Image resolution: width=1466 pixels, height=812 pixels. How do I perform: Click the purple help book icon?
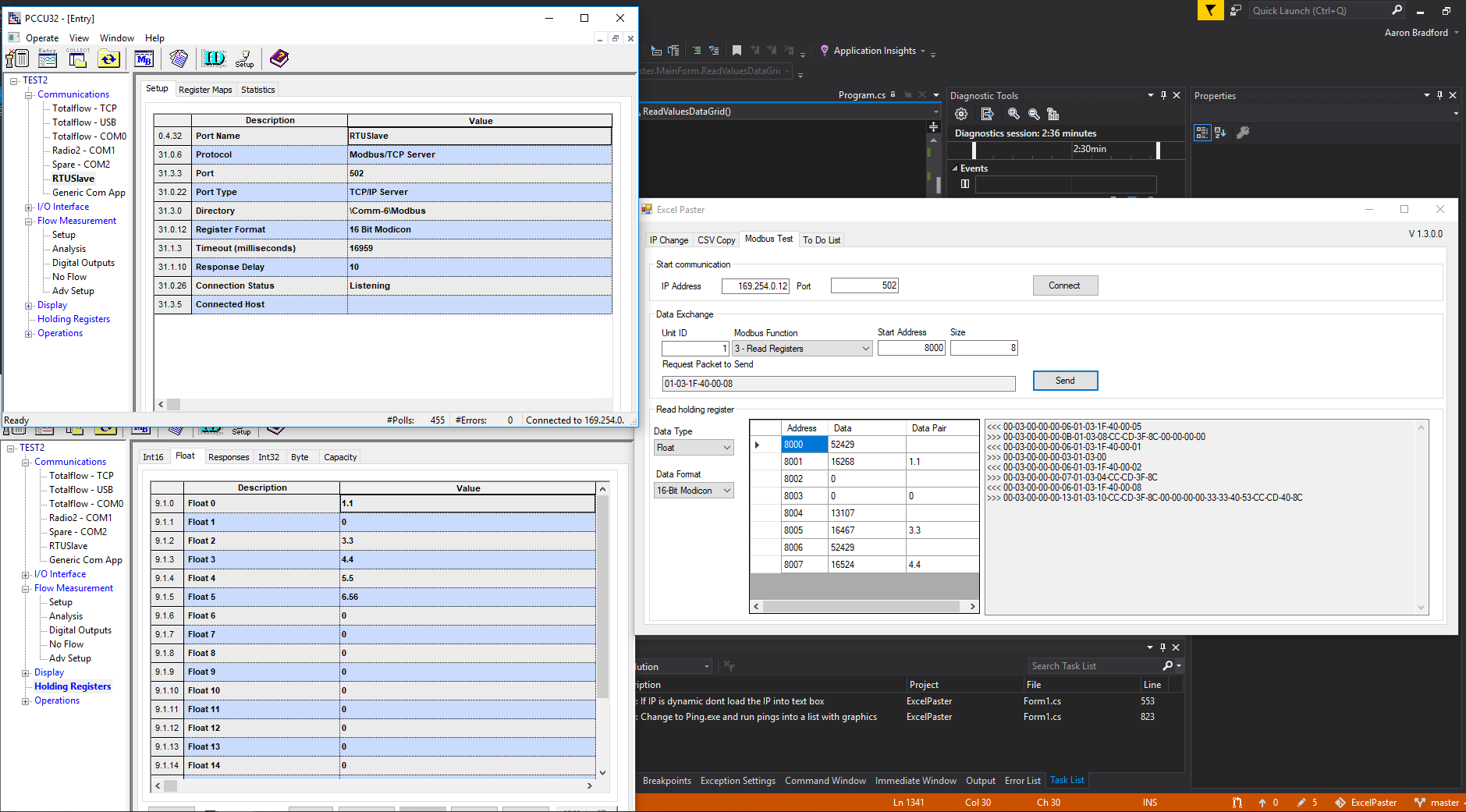[279, 59]
